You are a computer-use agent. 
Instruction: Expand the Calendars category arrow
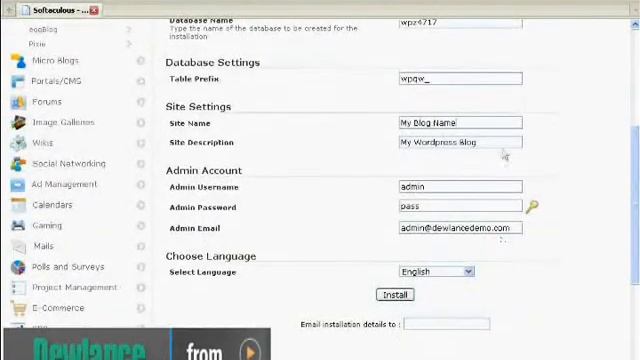tap(141, 205)
